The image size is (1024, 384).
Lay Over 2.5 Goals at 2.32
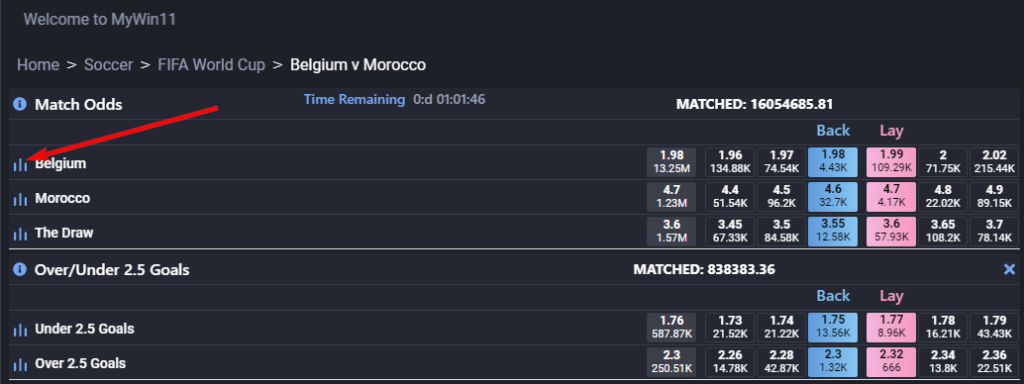[891, 362]
